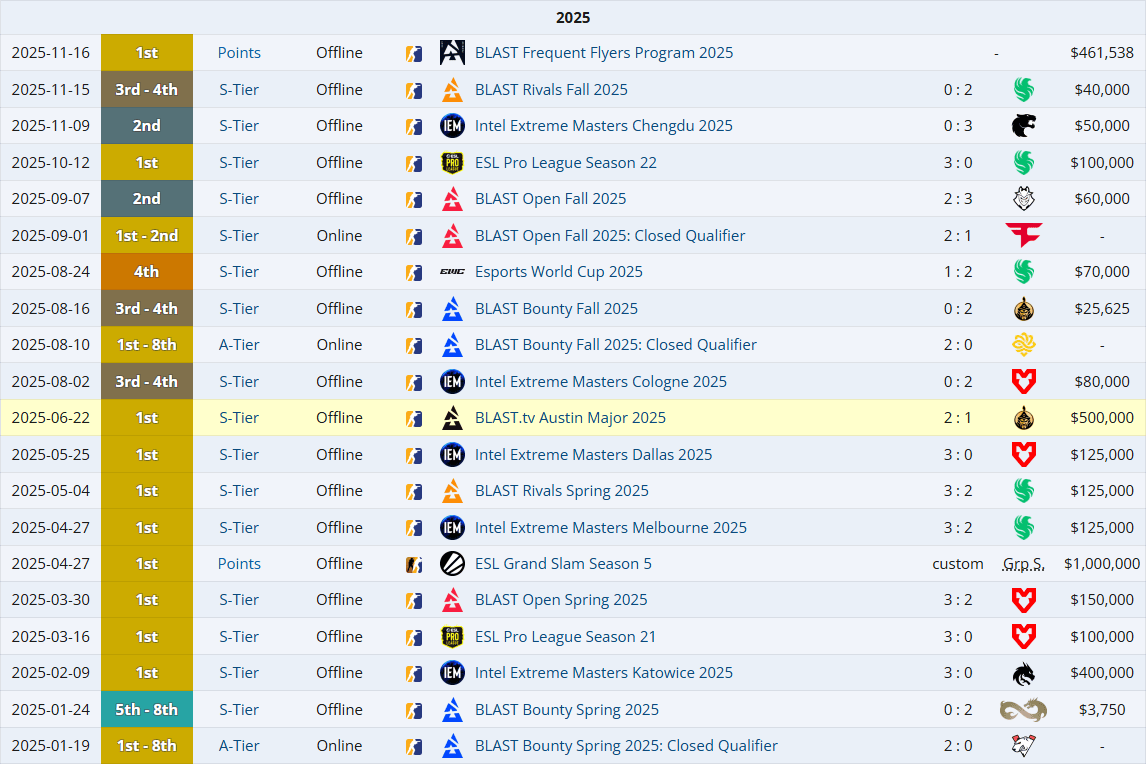Click the Virtus.pro logo in BLAST Bounty Spring Closed Qualifier row
Screen dimensions: 1146x764
click(1023, 746)
